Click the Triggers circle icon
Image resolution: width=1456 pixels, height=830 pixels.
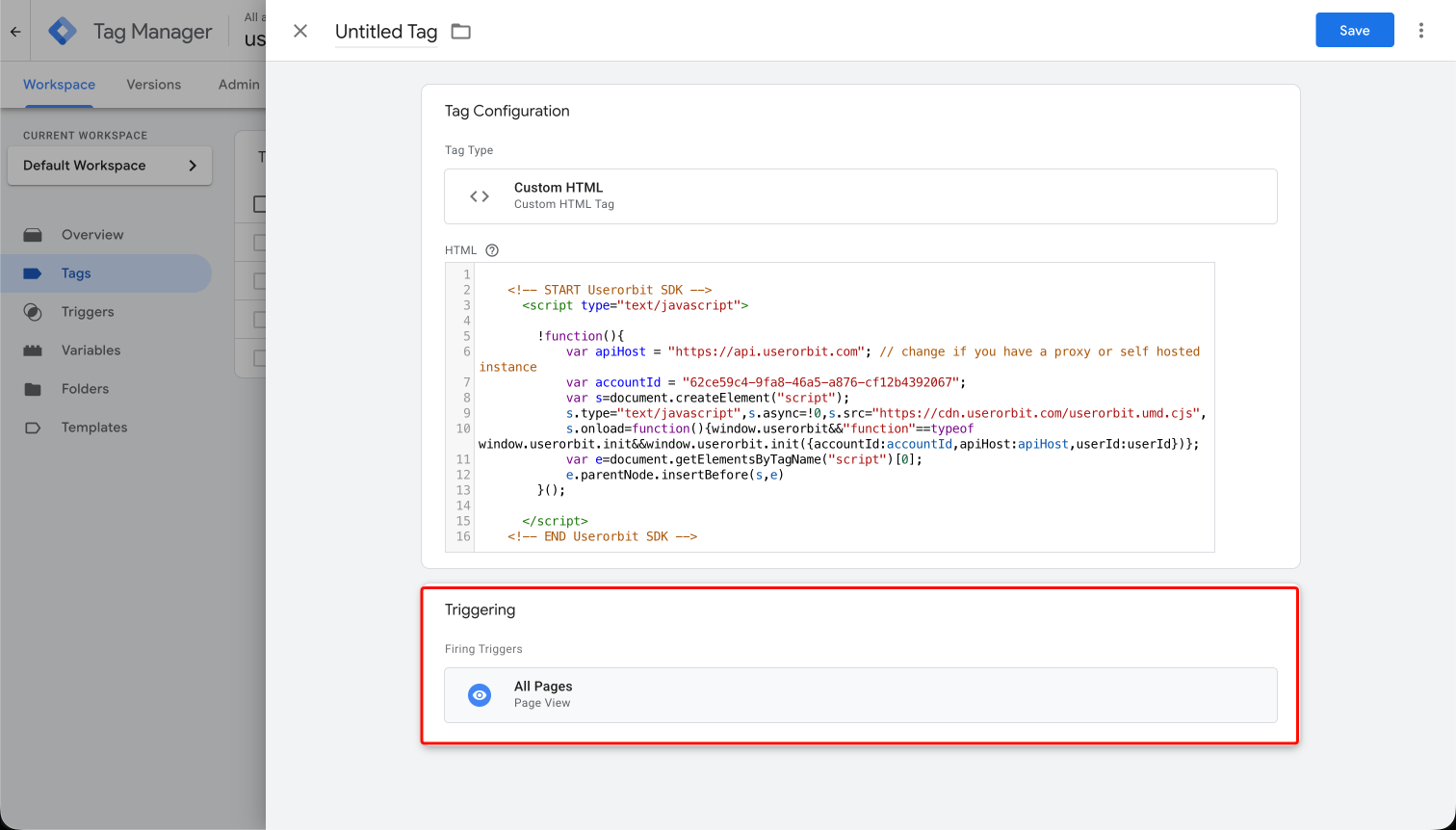(33, 312)
